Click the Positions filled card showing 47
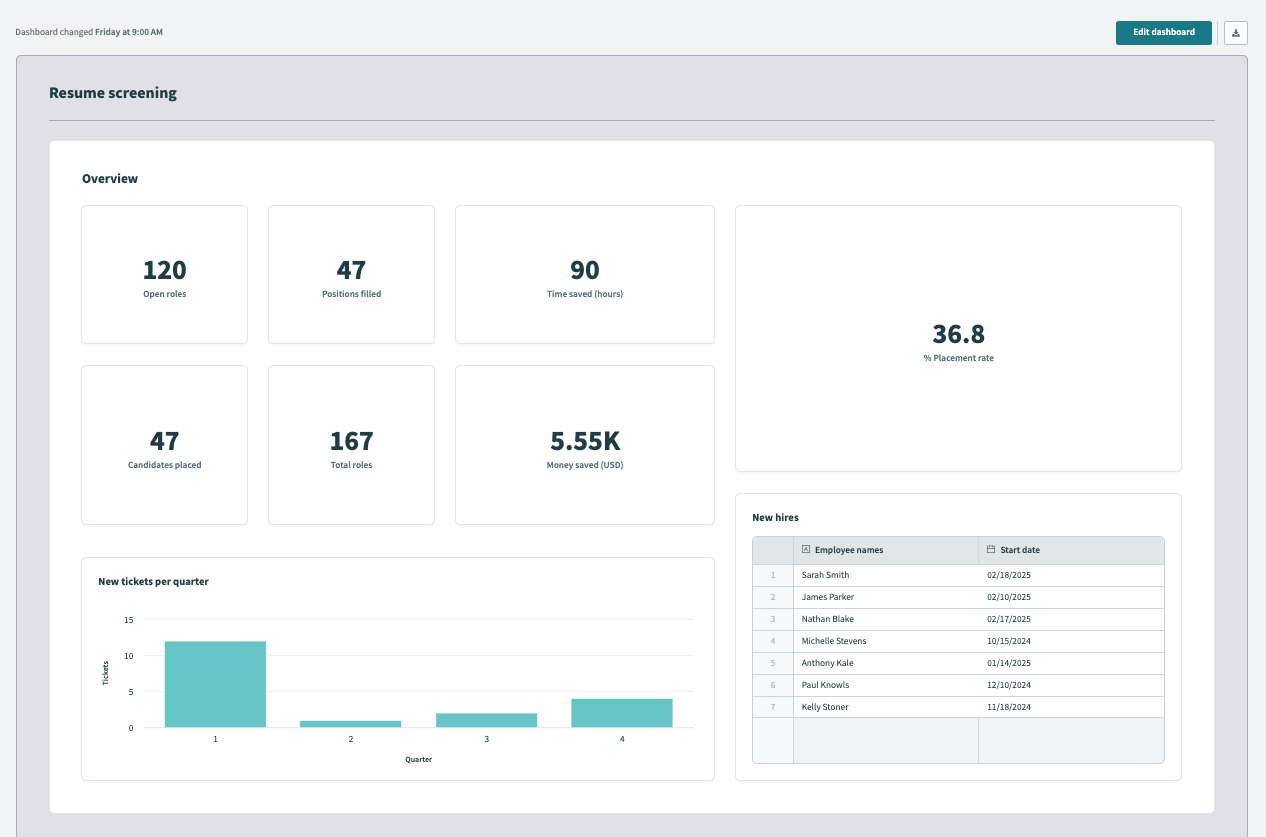Image resolution: width=1266 pixels, height=837 pixels. pos(351,275)
